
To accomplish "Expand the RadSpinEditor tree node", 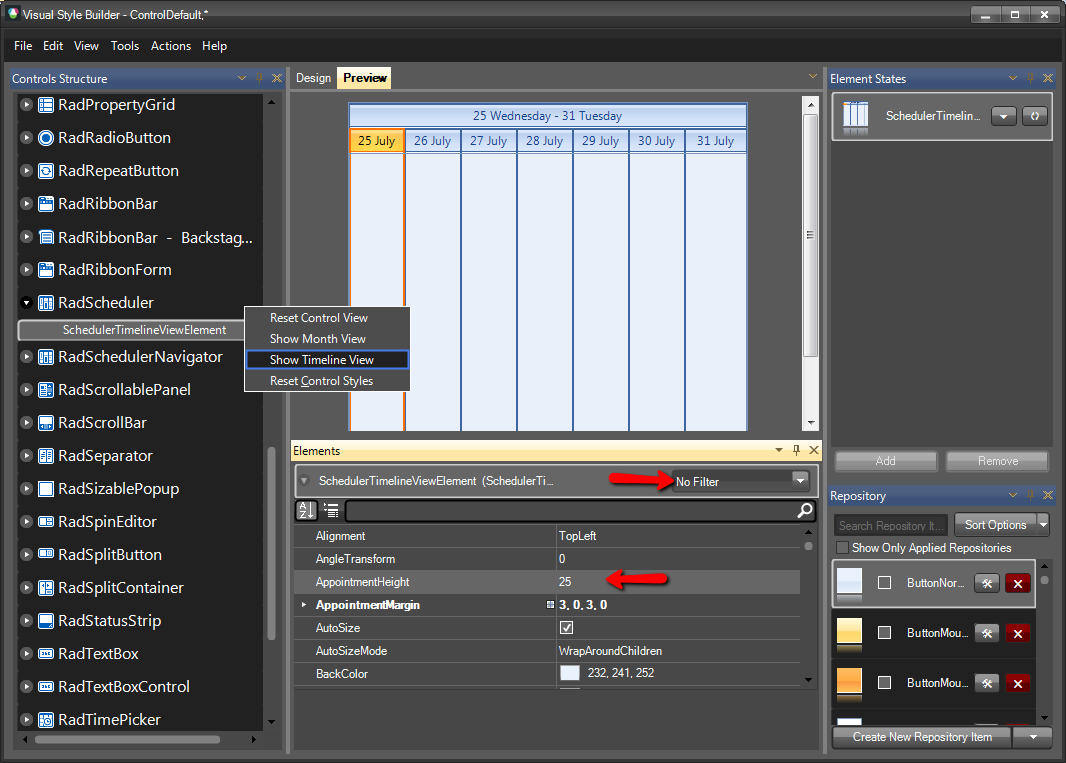I will pos(26,522).
